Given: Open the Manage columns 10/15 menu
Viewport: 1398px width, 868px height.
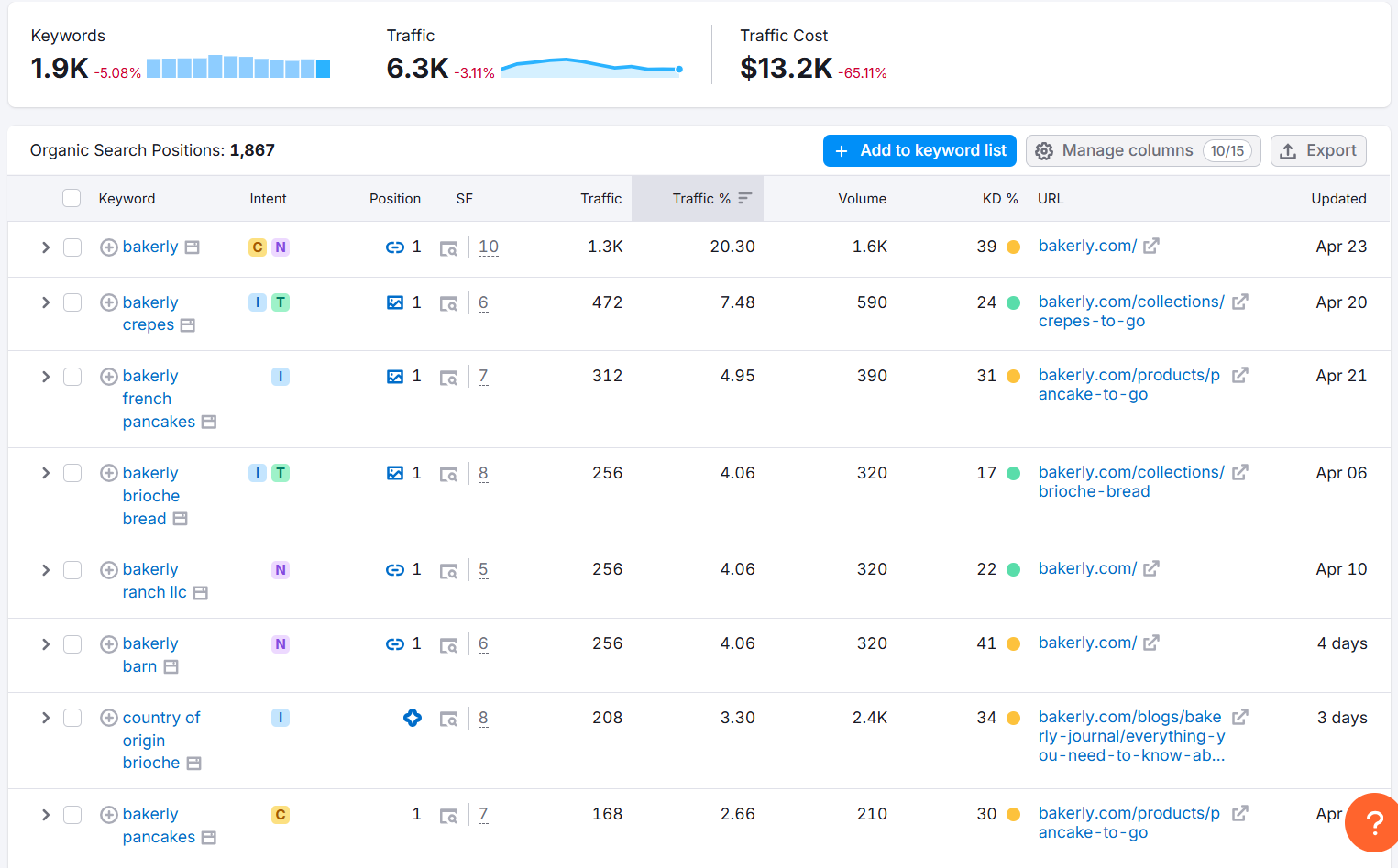Looking at the screenshot, I should [x=1143, y=150].
